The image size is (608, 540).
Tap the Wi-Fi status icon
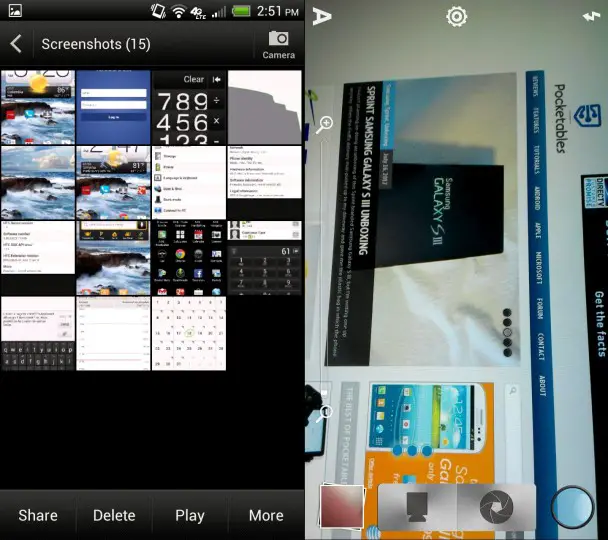[178, 12]
